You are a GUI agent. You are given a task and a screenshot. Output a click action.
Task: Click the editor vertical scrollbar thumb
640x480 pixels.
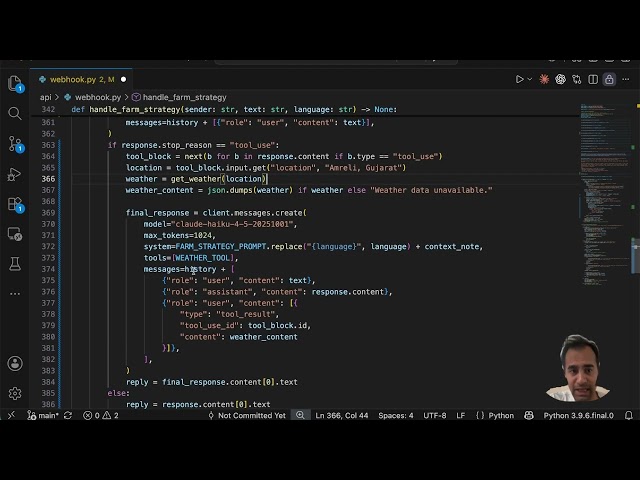636,256
